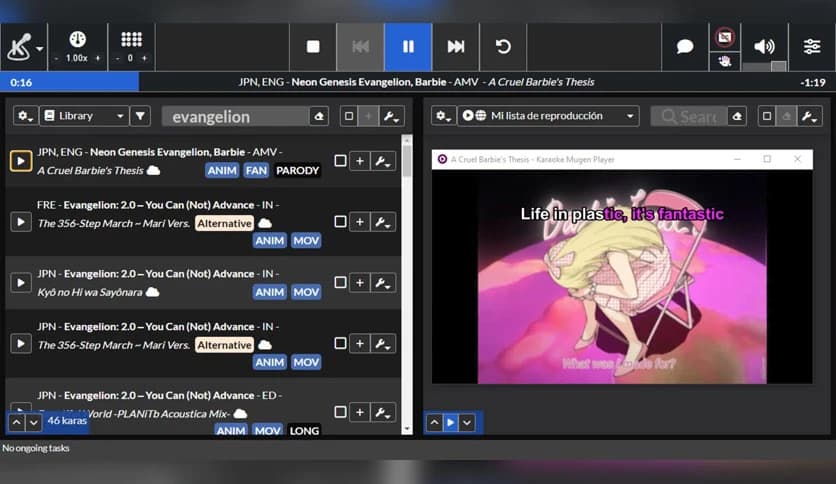Viewport: 836px width, 484px height.
Task: Click the pitch grid icon
Action: click(131, 39)
